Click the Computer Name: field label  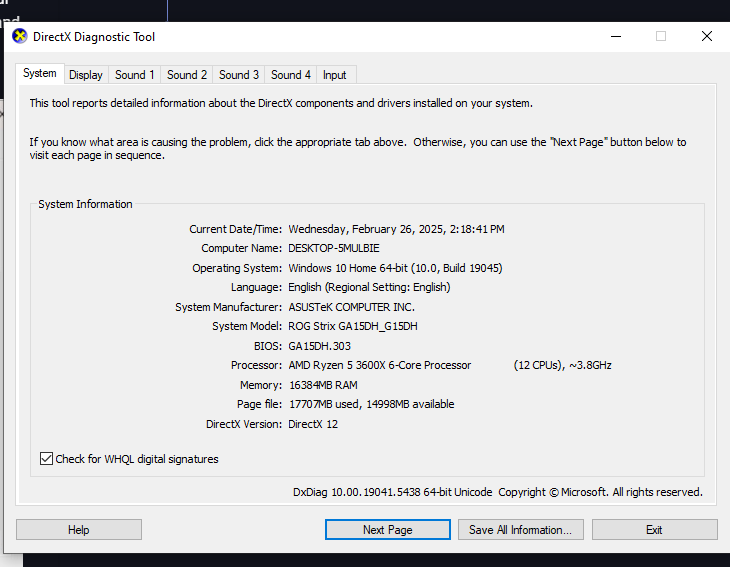point(242,248)
